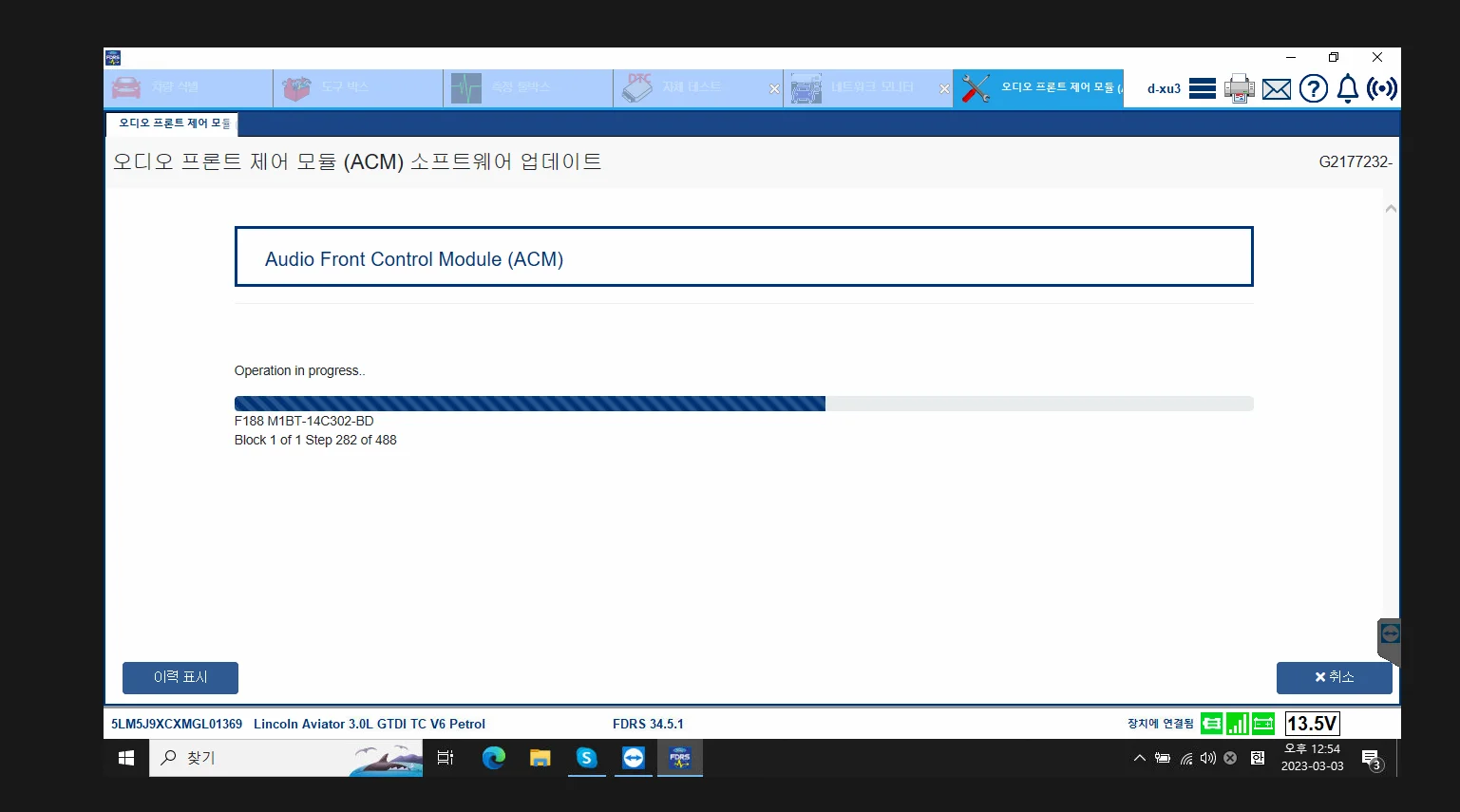Click the green device connector status icon
The height and width of the screenshot is (812, 1460).
point(1211,724)
